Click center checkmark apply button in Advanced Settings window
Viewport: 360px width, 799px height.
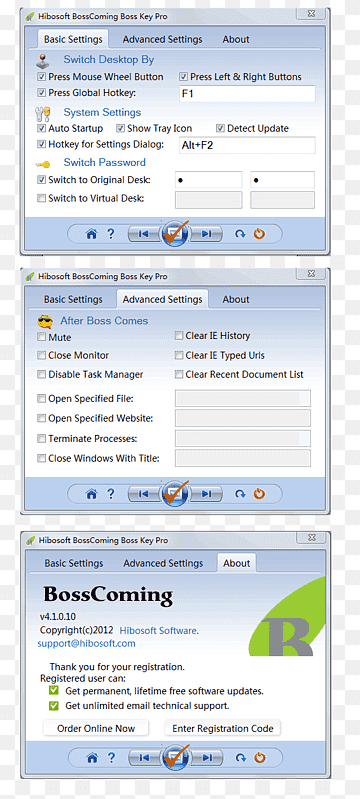pyautogui.click(x=175, y=494)
